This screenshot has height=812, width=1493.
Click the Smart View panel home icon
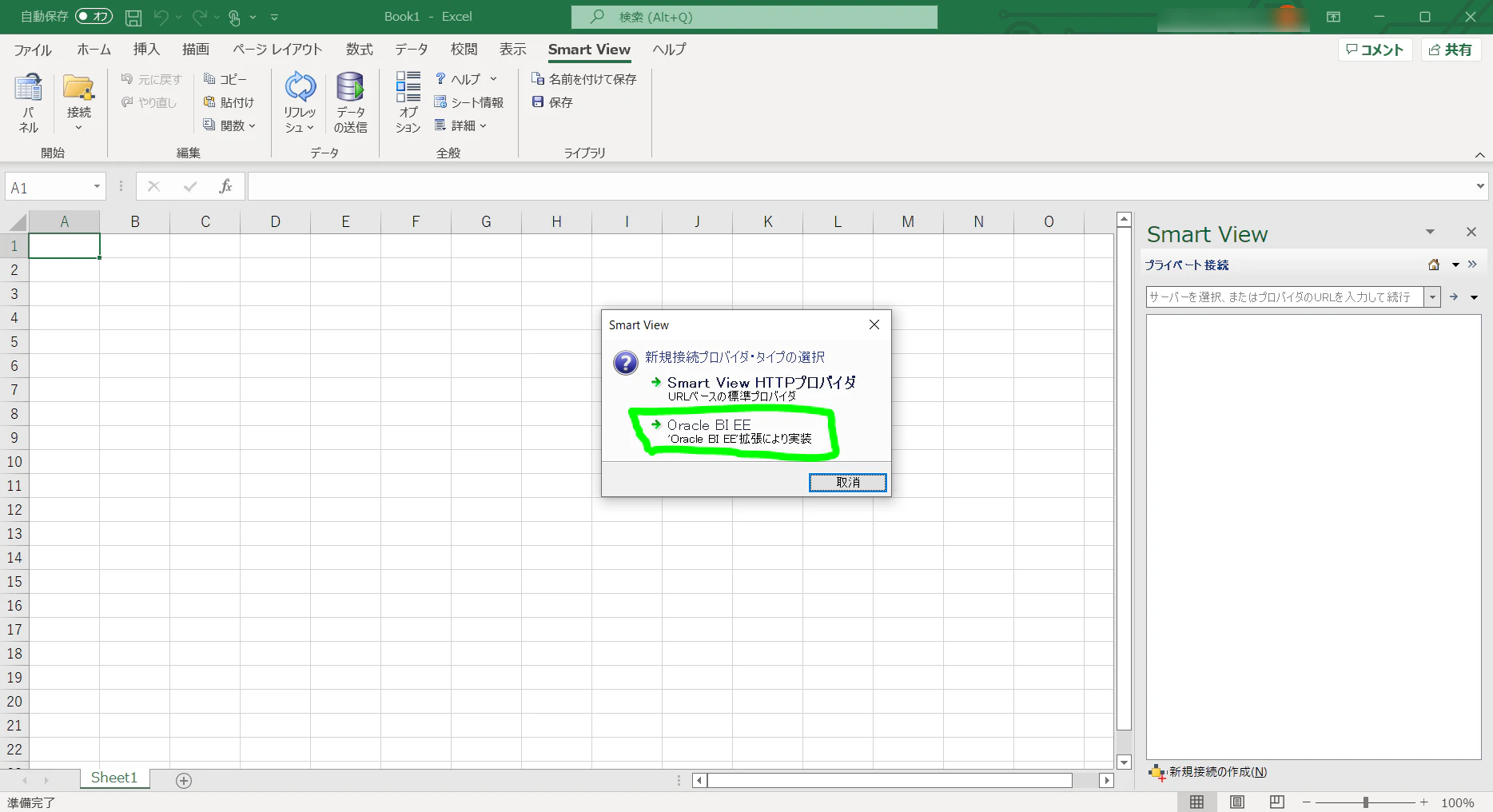(1435, 265)
